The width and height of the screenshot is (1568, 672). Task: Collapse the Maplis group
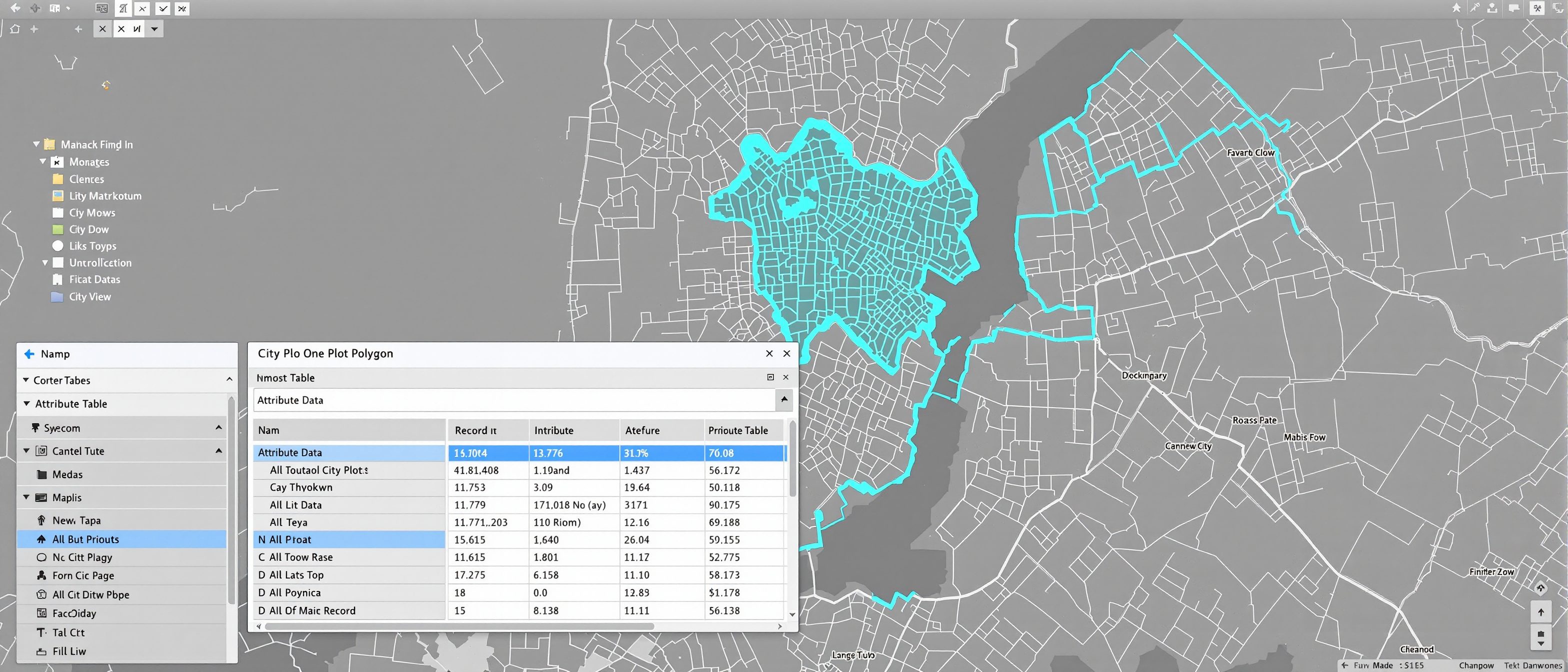coord(26,496)
